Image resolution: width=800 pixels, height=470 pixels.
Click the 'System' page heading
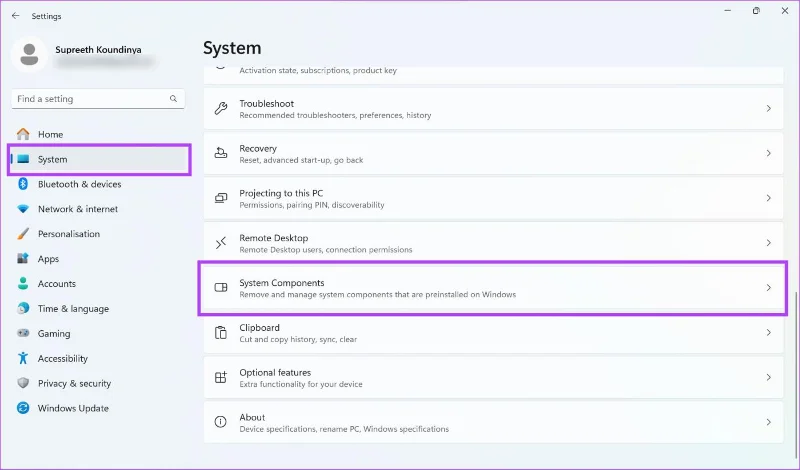[x=232, y=48]
